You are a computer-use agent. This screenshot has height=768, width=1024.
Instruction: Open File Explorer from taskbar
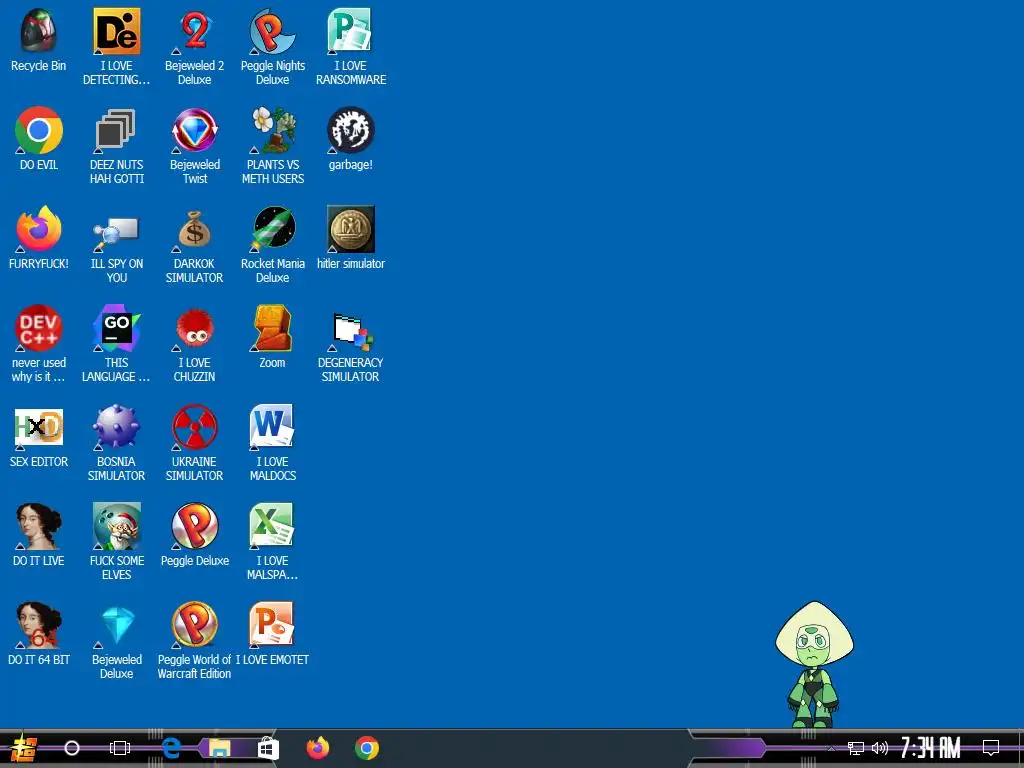pos(219,748)
